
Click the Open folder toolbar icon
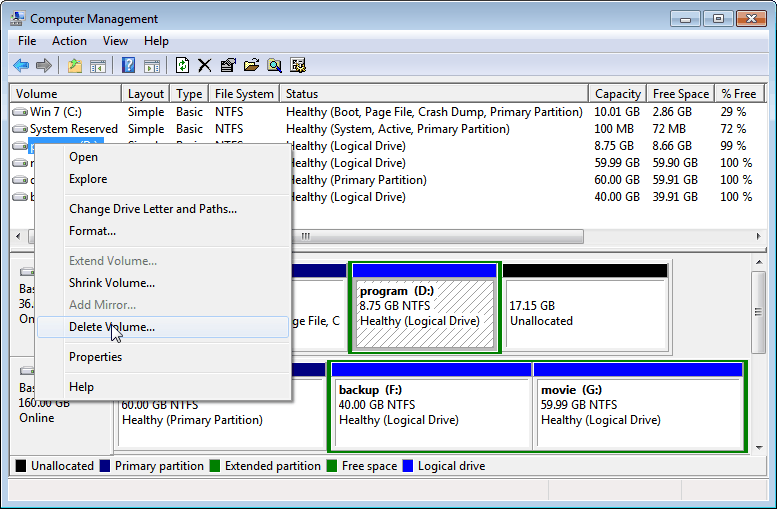[251, 65]
